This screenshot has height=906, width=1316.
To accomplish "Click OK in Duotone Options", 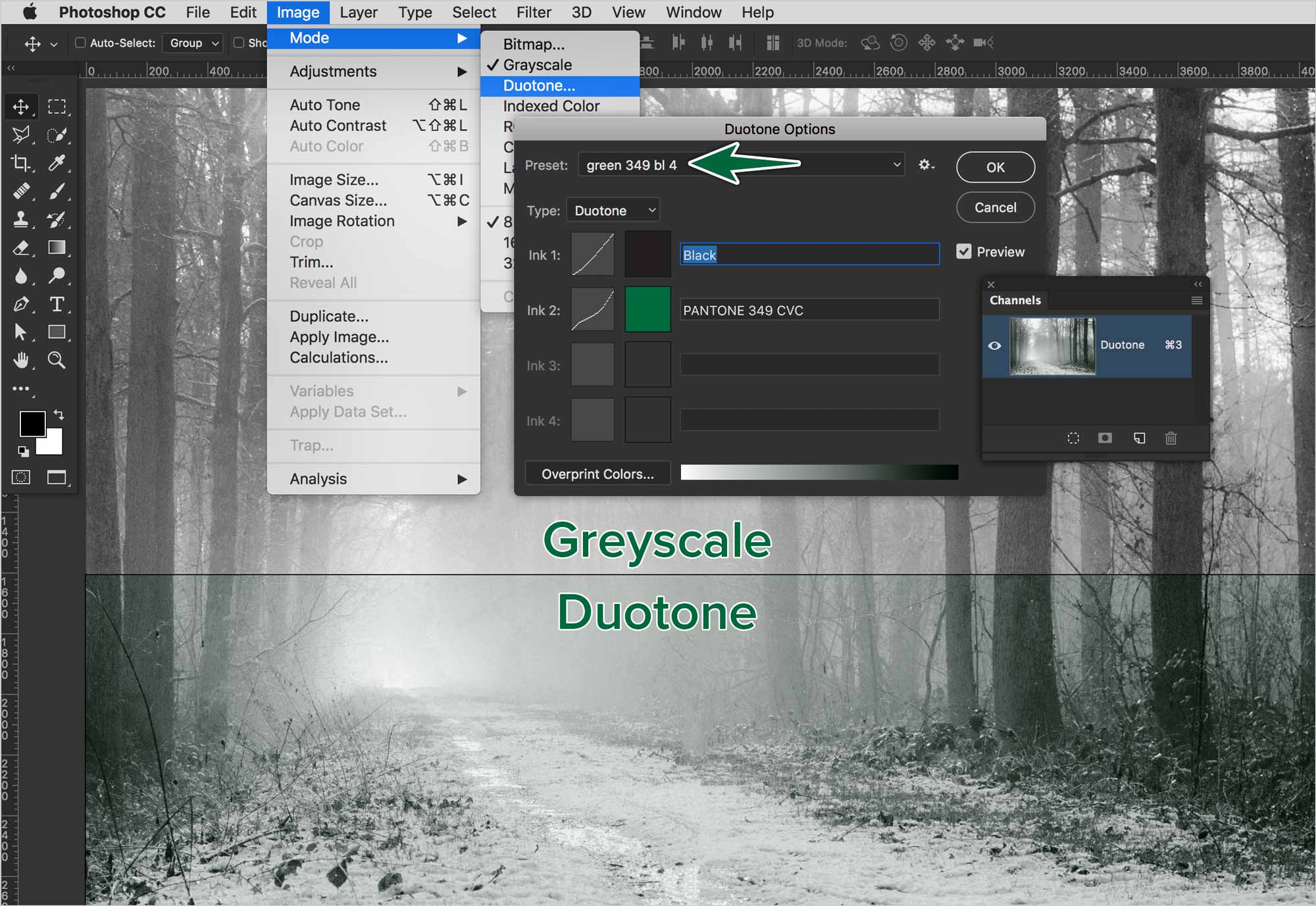I will click(995, 167).
